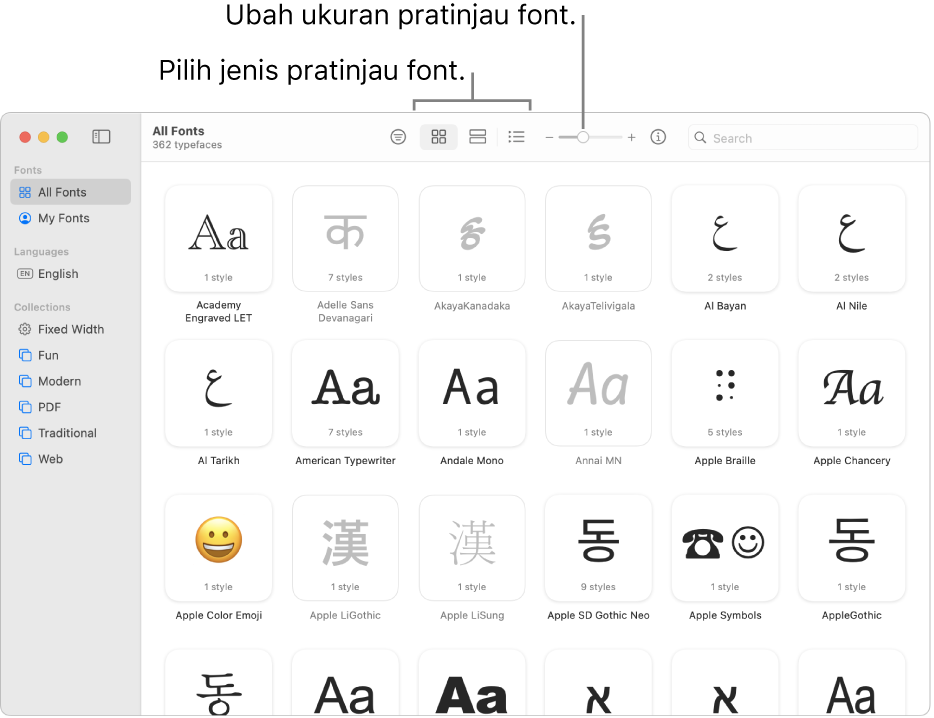Select English language in sidebar
This screenshot has height=718, width=934.
(x=70, y=273)
